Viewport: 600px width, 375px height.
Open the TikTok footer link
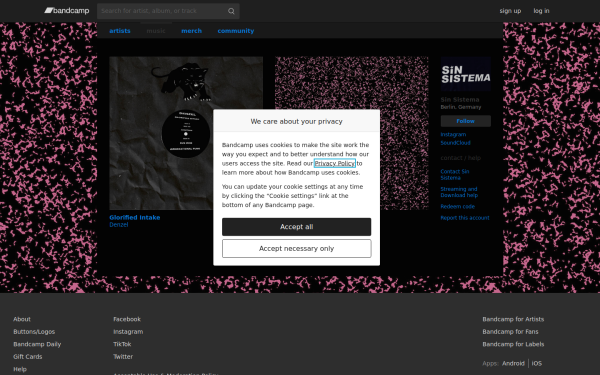click(122, 344)
